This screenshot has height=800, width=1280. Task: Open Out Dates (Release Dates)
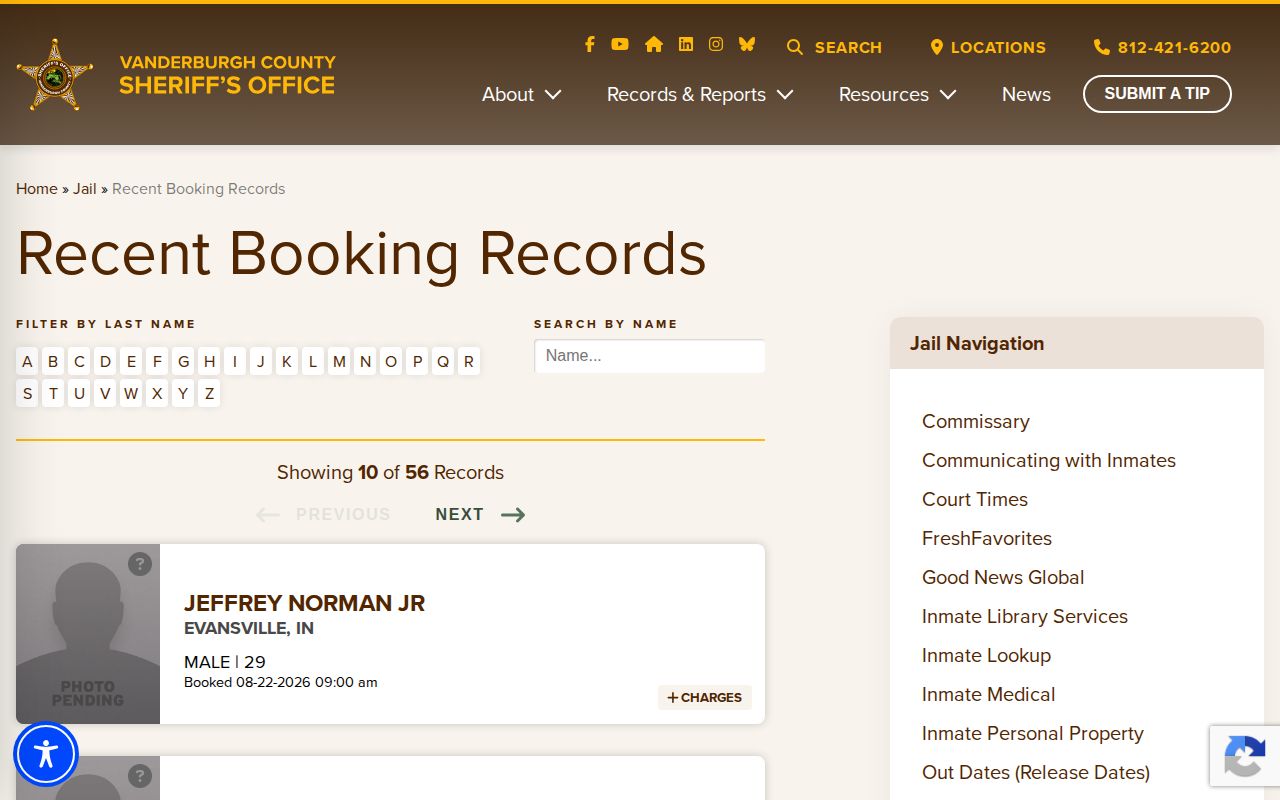pos(1036,773)
